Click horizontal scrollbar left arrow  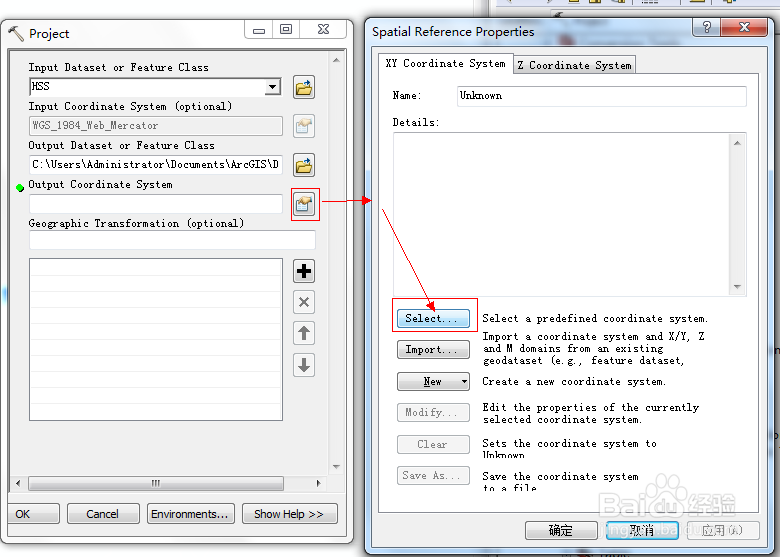pos(18,483)
